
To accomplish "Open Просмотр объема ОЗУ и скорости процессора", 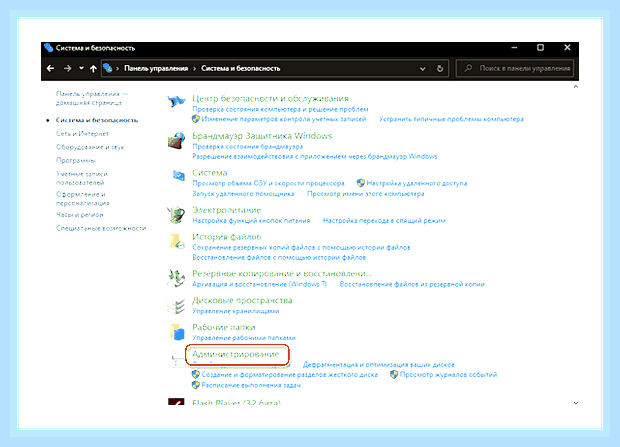I will [268, 183].
